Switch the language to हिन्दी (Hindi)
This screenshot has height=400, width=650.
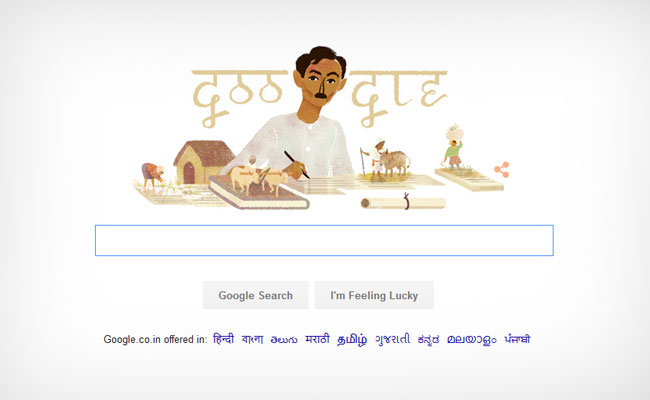pos(223,339)
